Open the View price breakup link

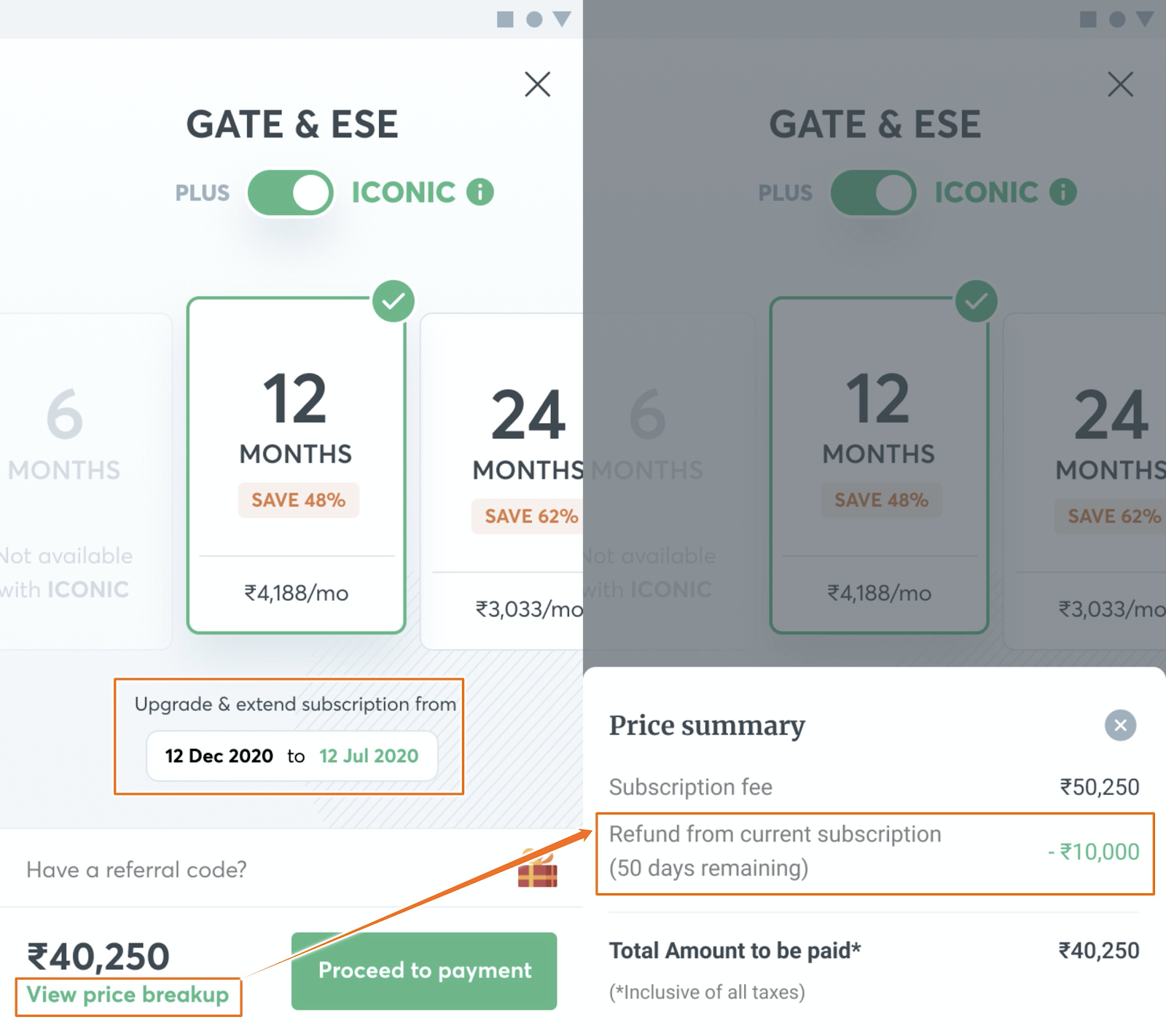pos(128,995)
